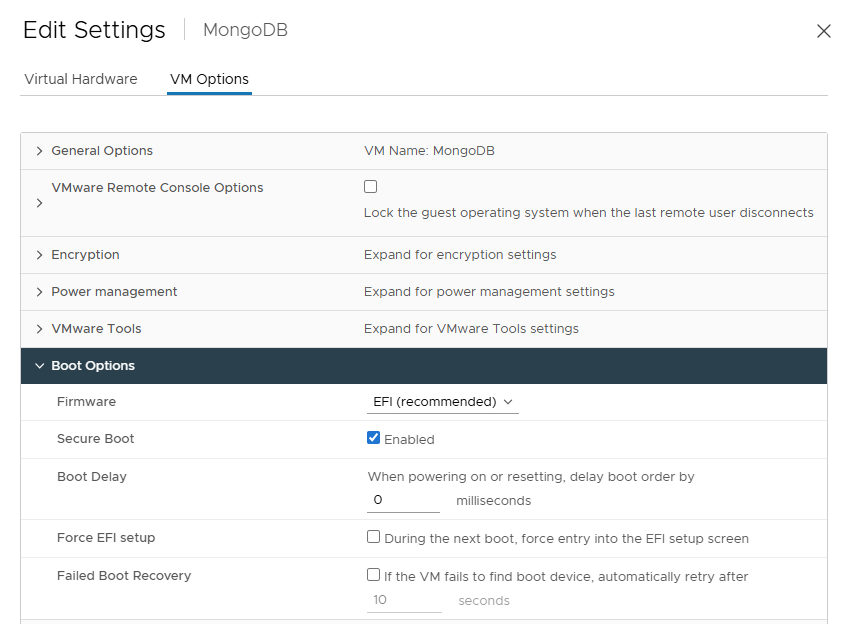843x624 pixels.
Task: Click Expand for VMware Tools settings text
Action: 471,329
